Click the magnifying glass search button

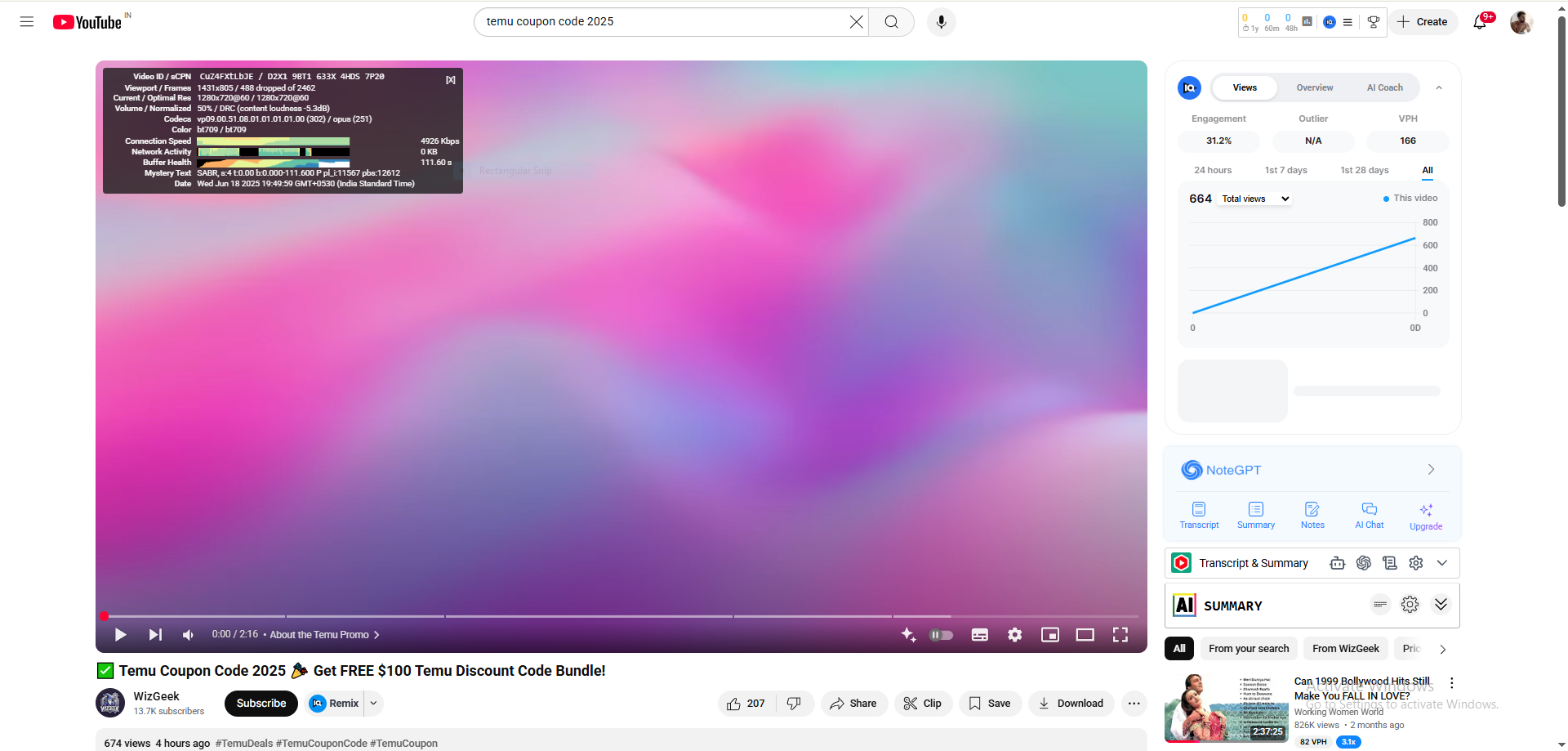[892, 22]
